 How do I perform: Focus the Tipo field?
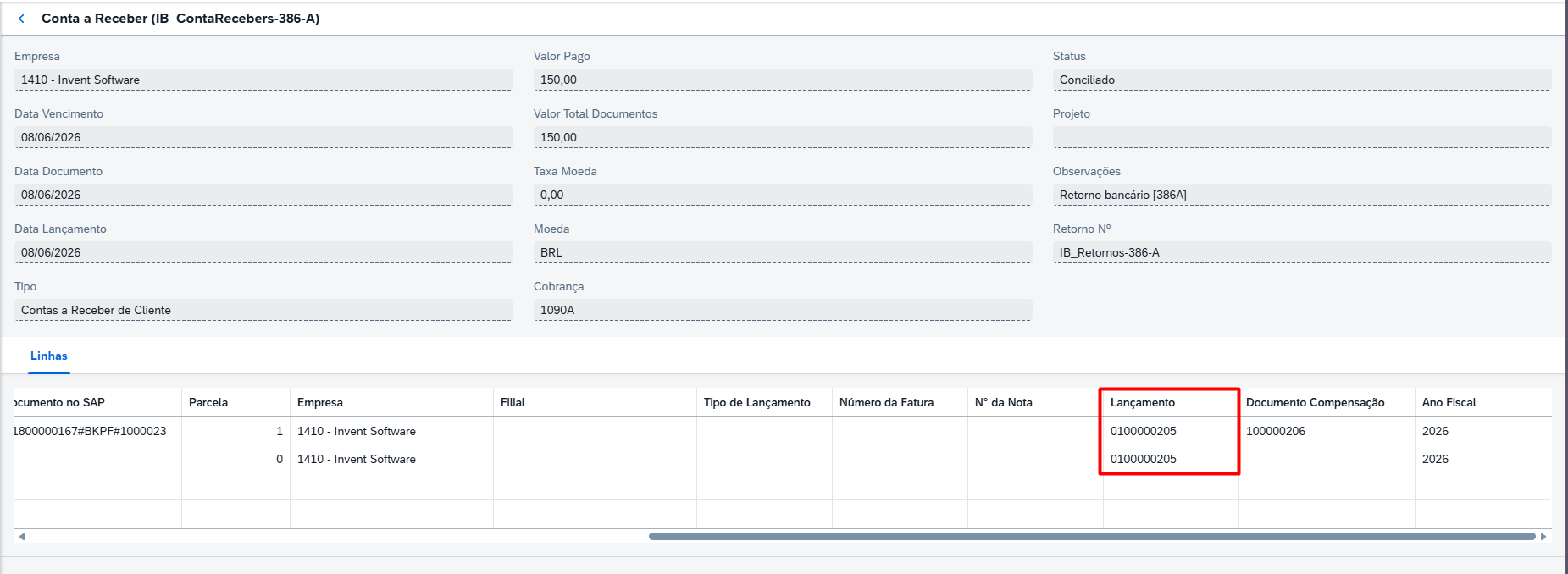263,310
